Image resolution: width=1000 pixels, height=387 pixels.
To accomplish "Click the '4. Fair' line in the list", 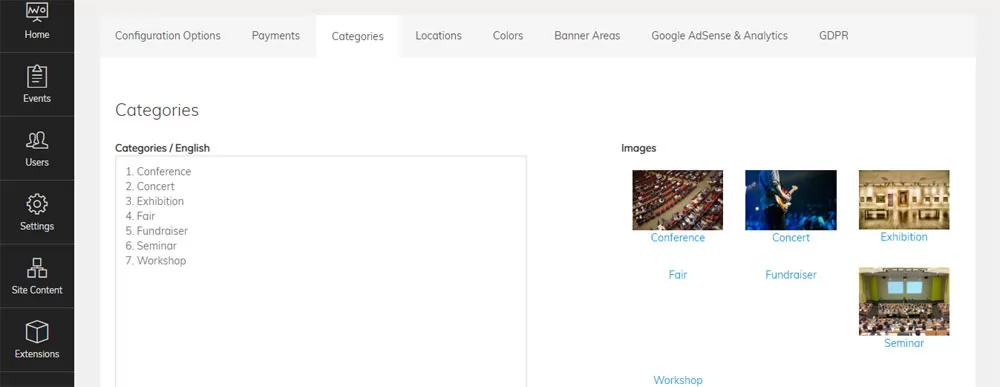I will click(140, 216).
